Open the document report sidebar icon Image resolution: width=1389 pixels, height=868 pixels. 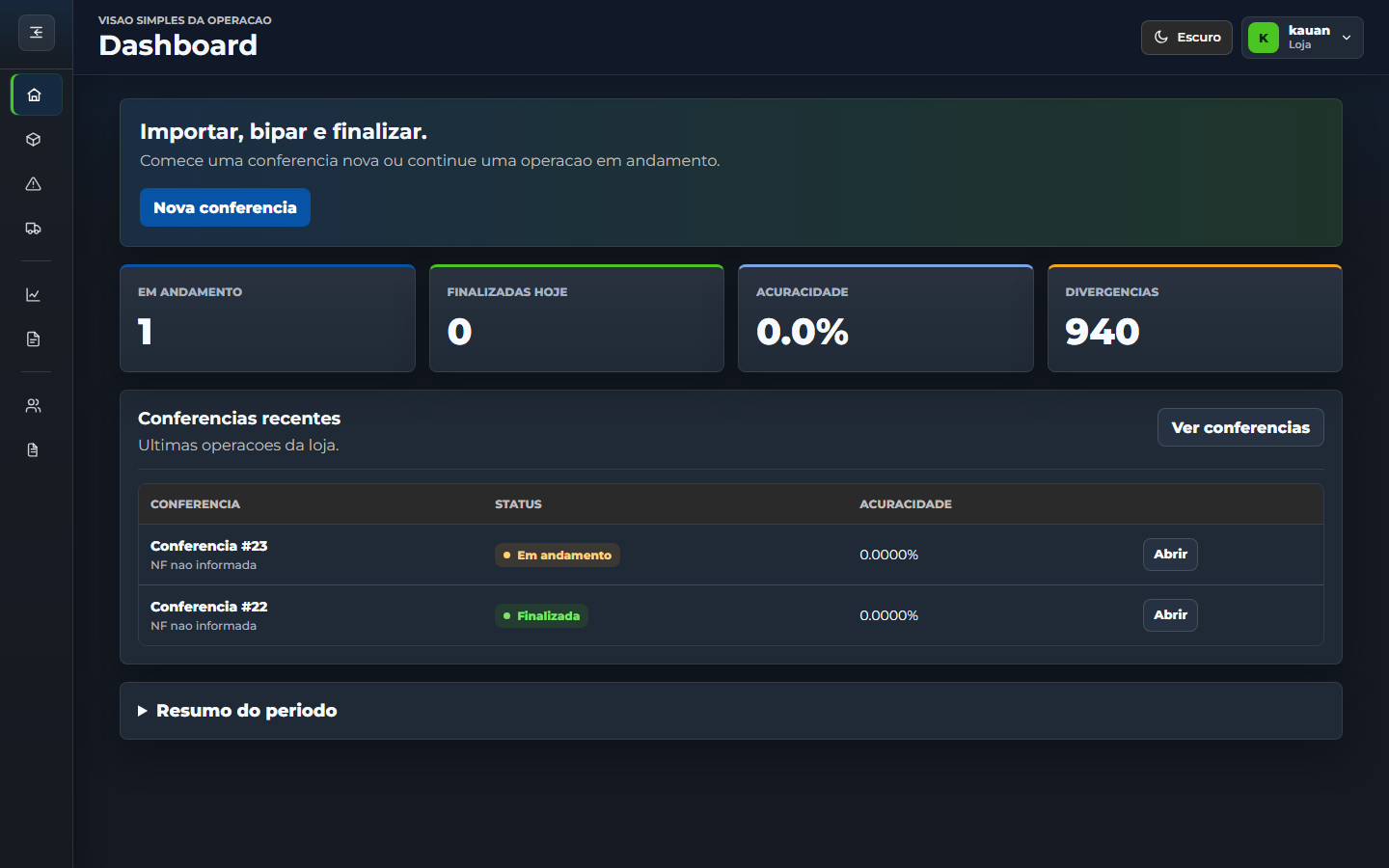(x=34, y=339)
